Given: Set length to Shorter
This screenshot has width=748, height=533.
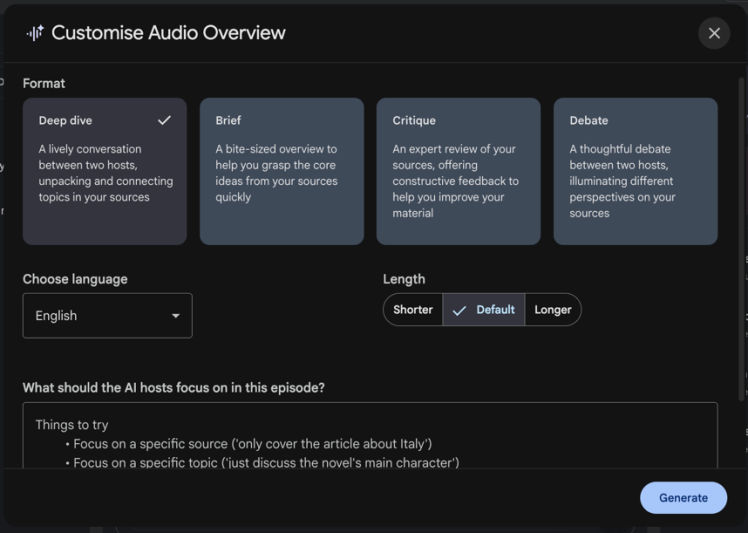Looking at the screenshot, I should pyautogui.click(x=413, y=310).
